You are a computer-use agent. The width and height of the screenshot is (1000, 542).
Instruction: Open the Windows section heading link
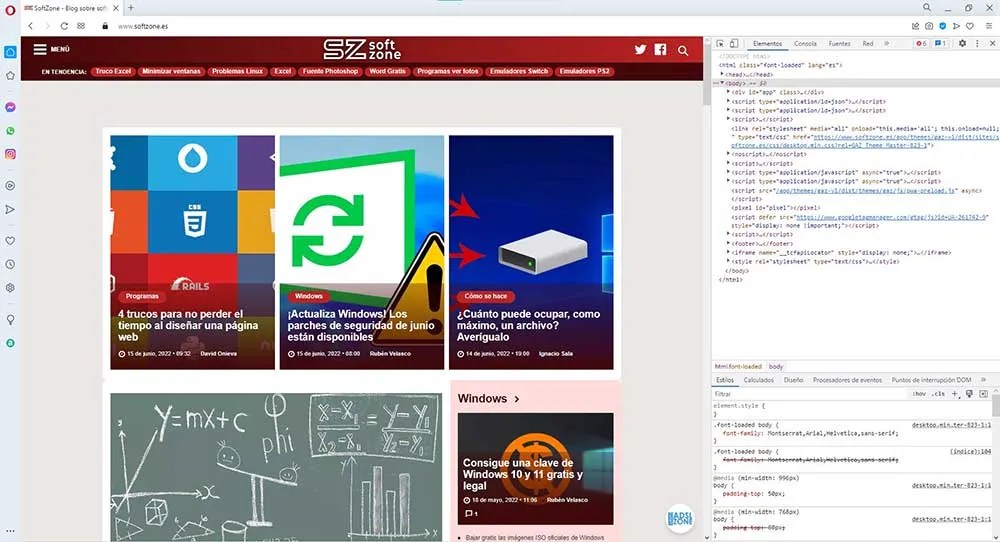[x=489, y=399]
